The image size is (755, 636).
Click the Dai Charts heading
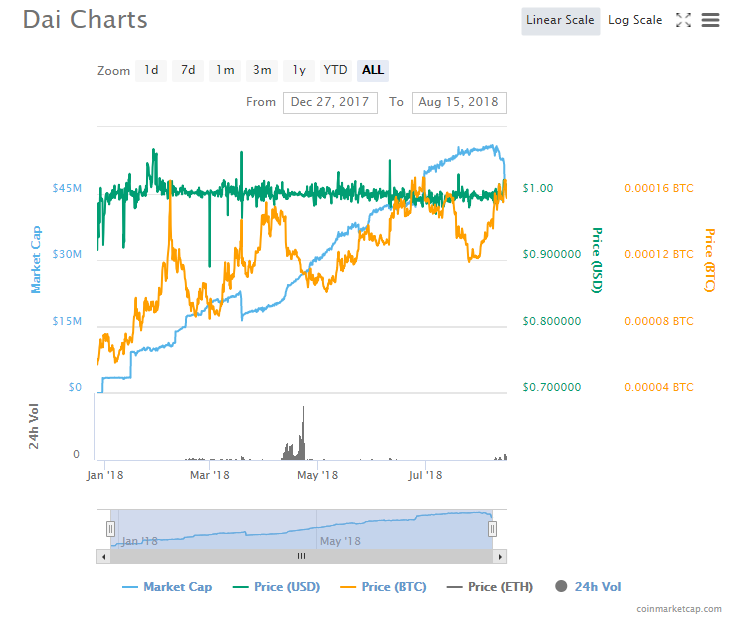coord(85,20)
